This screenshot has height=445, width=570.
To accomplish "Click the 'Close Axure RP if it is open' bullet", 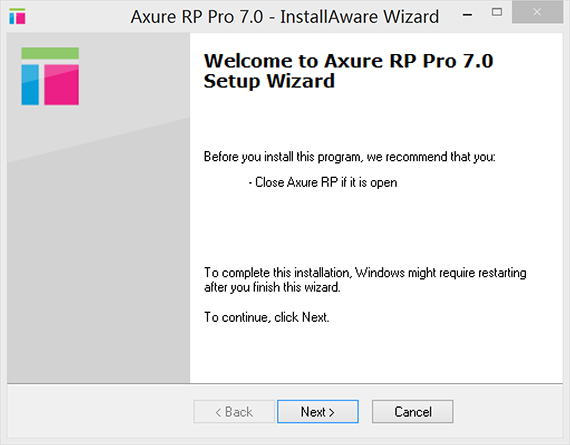I will point(323,182).
